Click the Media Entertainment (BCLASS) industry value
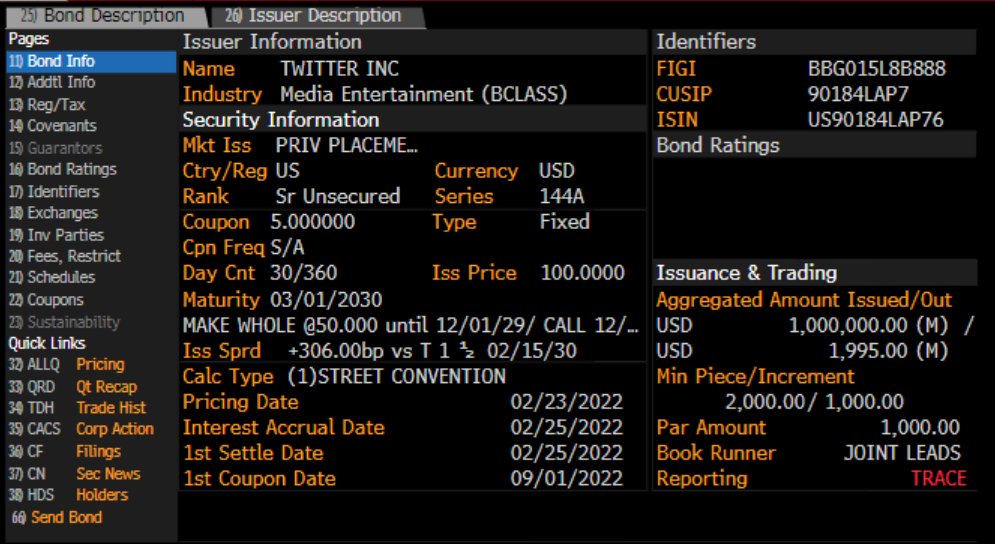 [423, 95]
